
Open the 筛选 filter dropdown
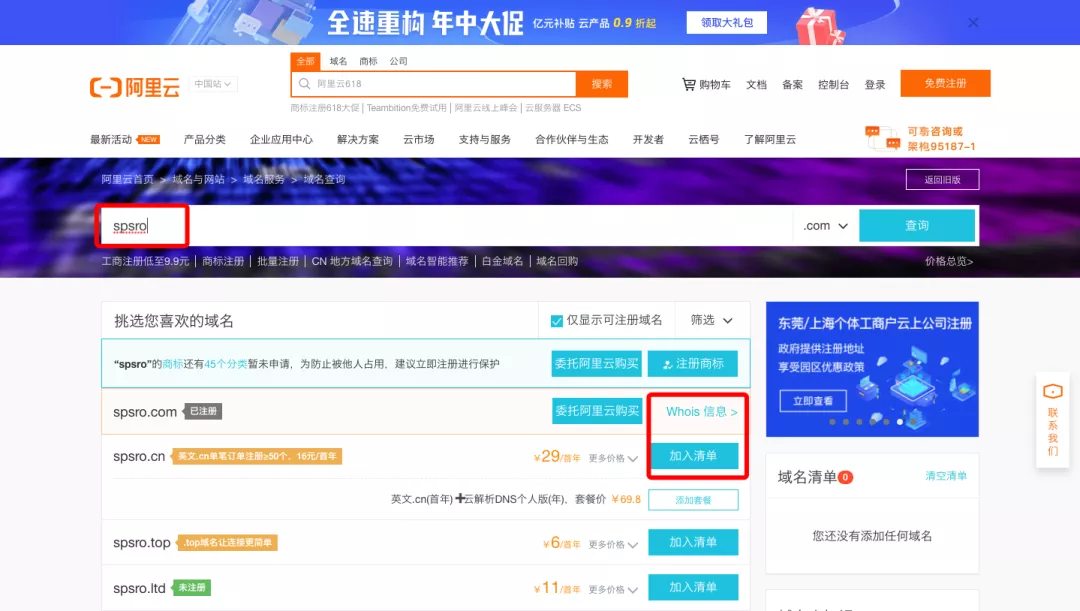coord(712,320)
